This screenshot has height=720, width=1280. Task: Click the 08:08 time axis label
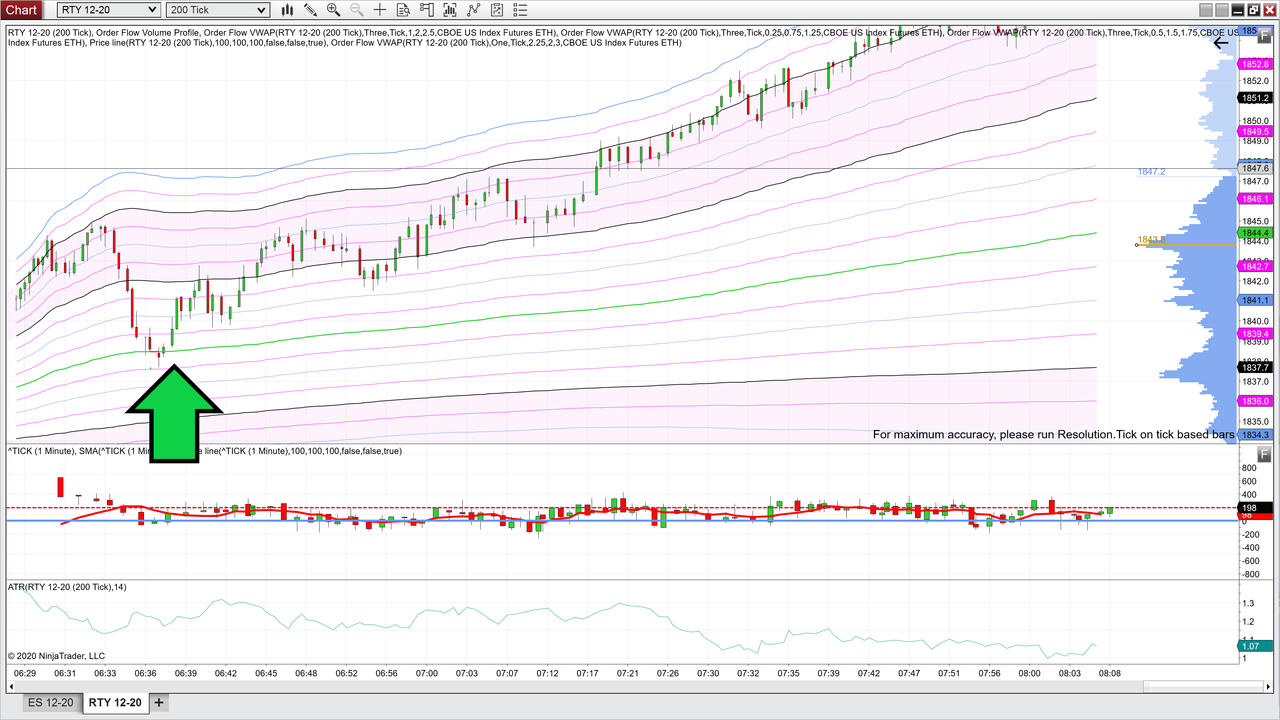[1109, 674]
